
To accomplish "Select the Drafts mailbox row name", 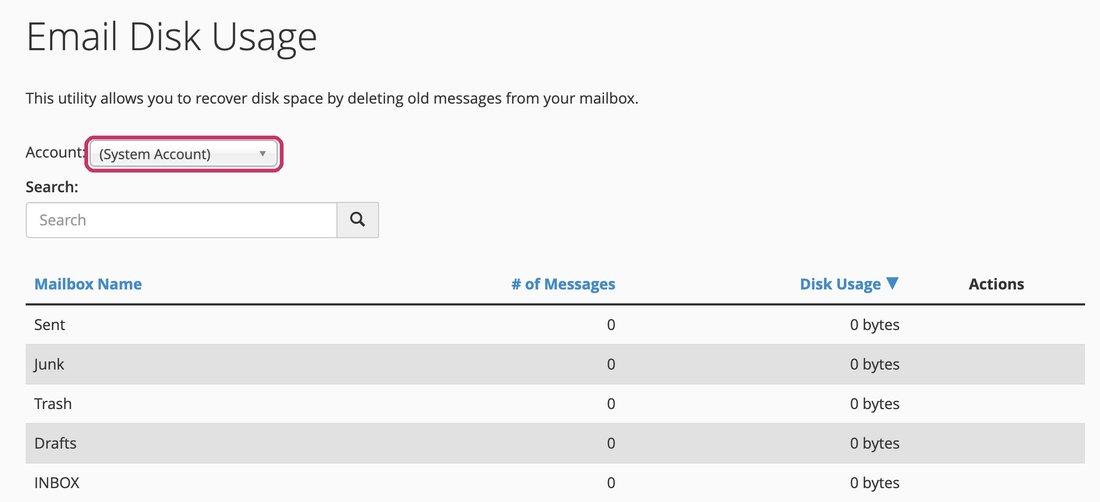I will (x=55, y=443).
